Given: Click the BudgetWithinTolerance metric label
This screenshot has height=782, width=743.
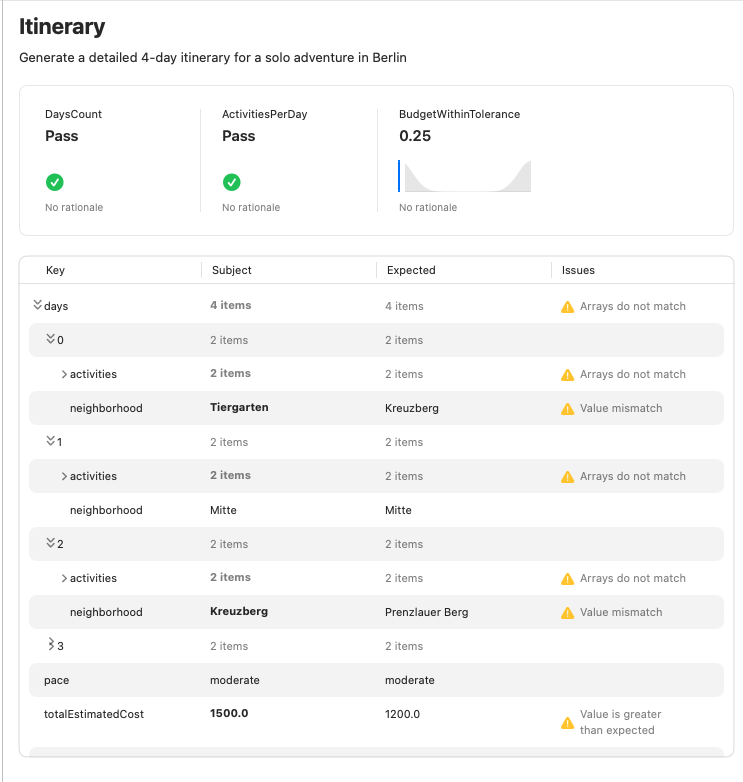Looking at the screenshot, I should pyautogui.click(x=459, y=114).
